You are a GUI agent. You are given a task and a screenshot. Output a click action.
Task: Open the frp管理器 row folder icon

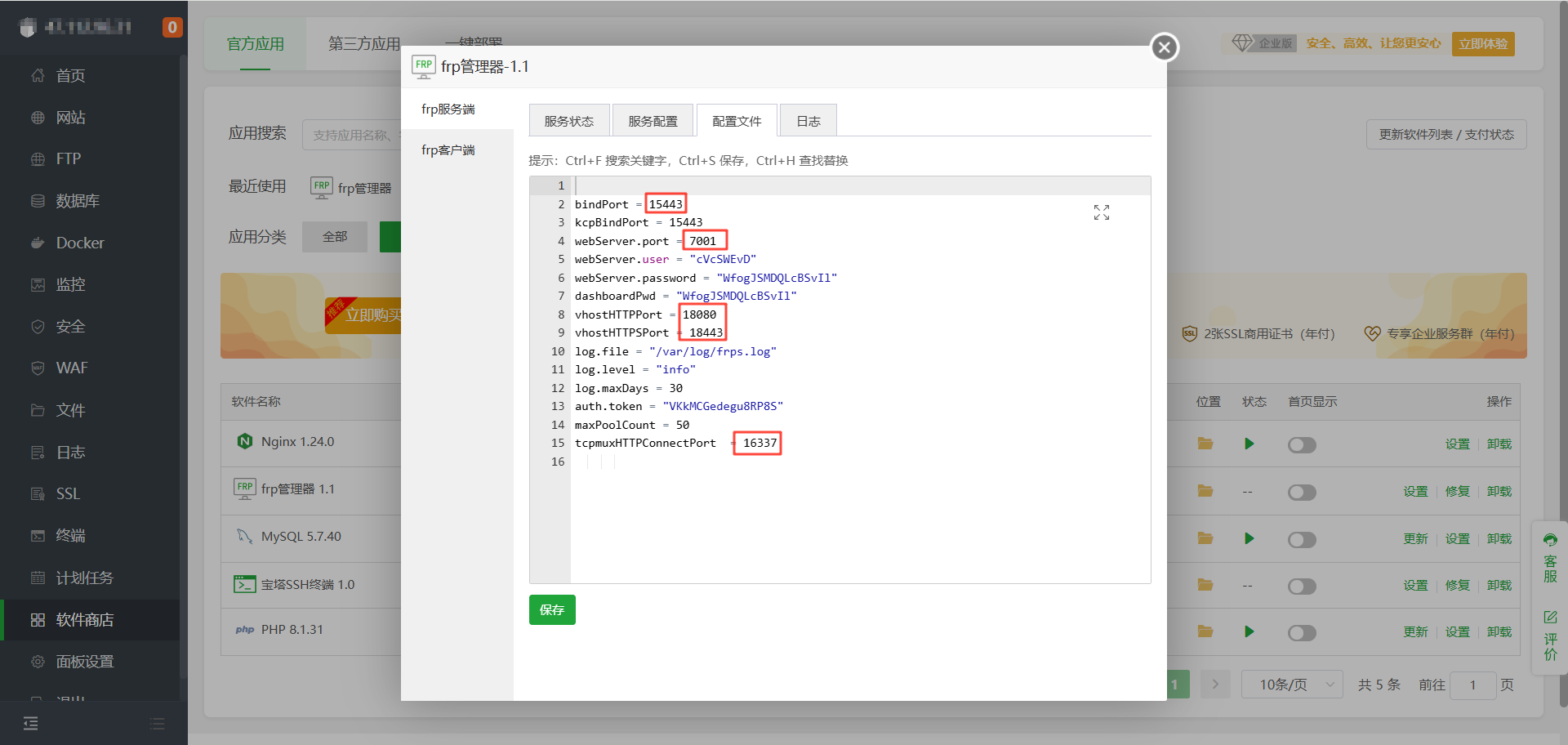(x=1205, y=491)
